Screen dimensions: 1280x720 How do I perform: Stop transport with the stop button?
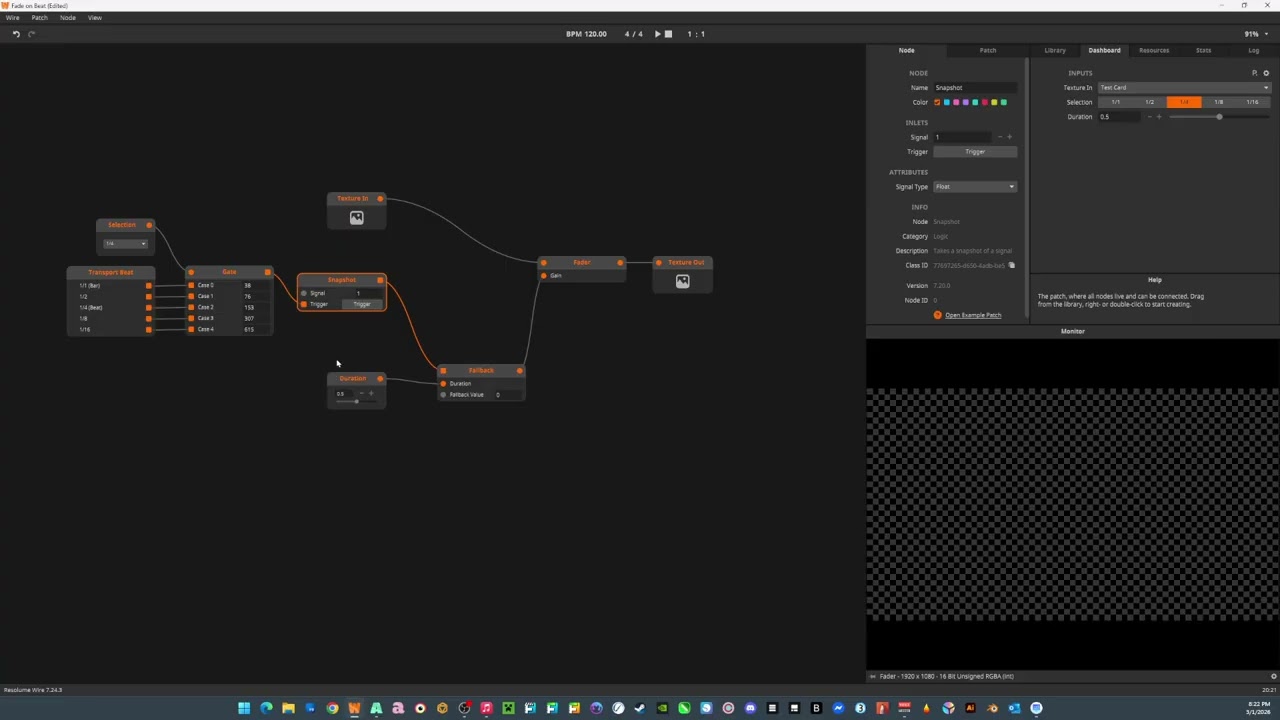668,34
